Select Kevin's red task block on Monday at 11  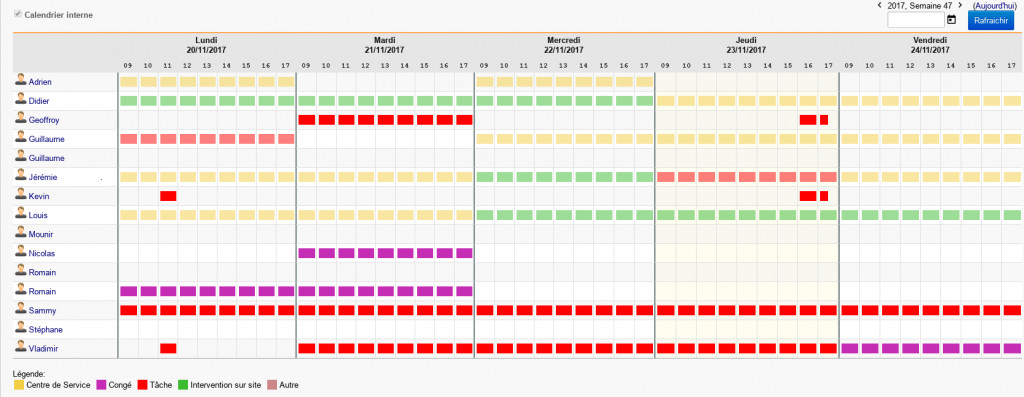168,196
